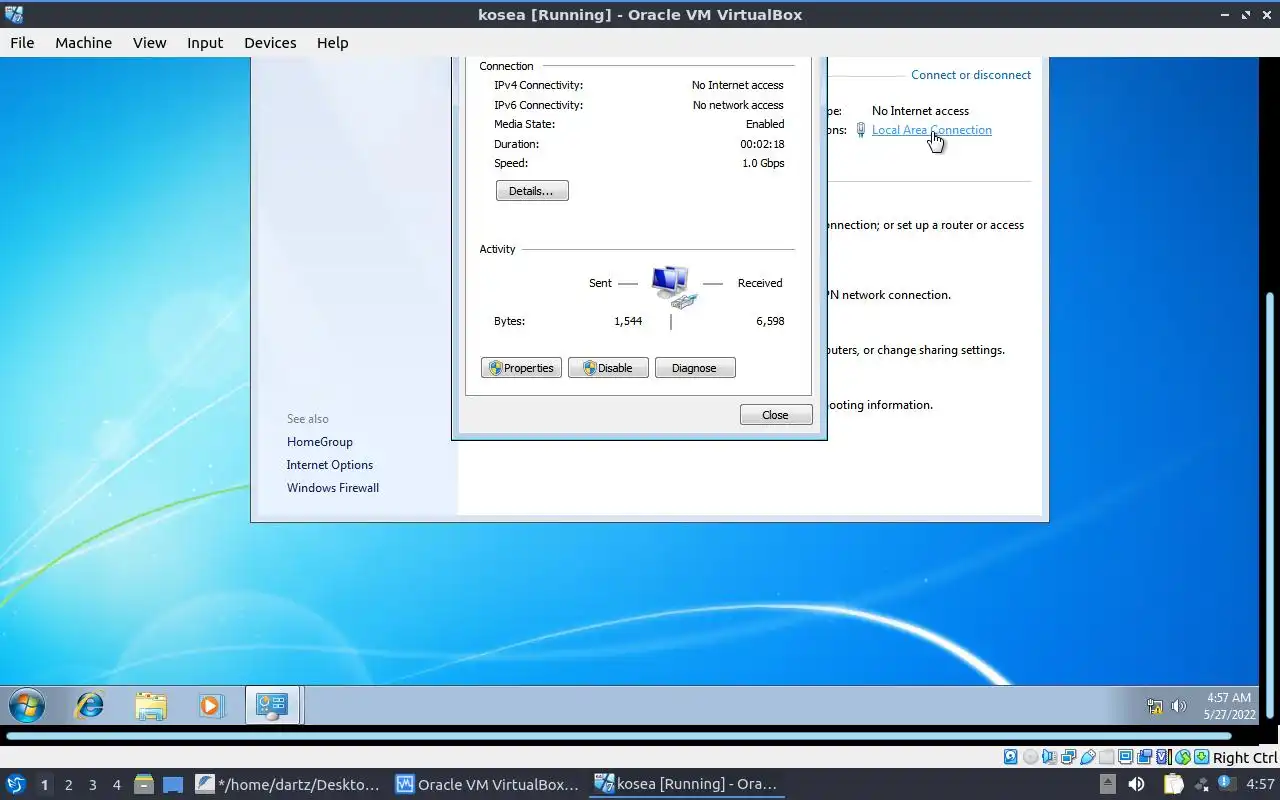Click the sent bytes value 1,544
This screenshot has height=800, width=1280.
coord(628,321)
